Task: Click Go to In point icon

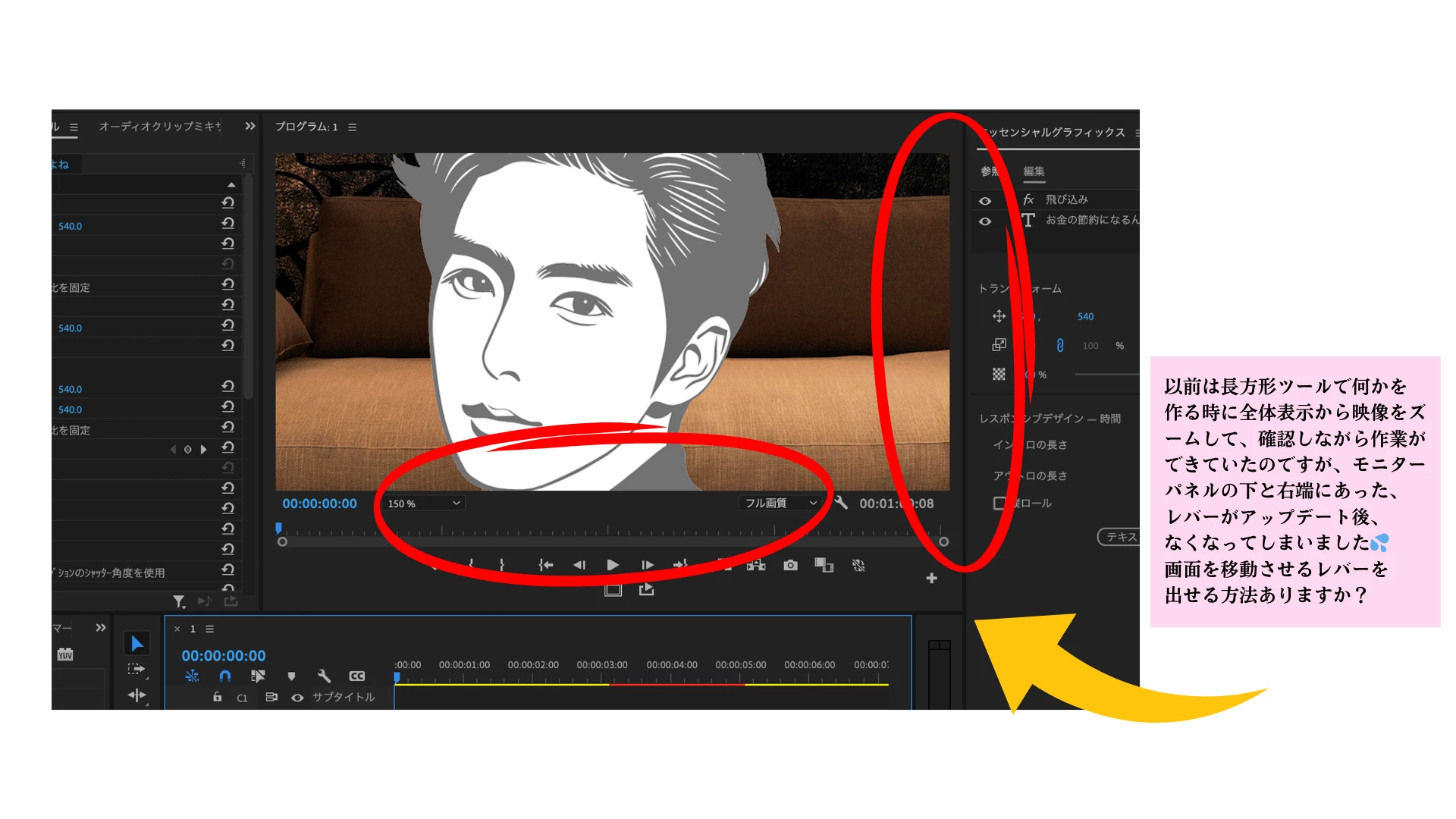Action: click(x=546, y=565)
